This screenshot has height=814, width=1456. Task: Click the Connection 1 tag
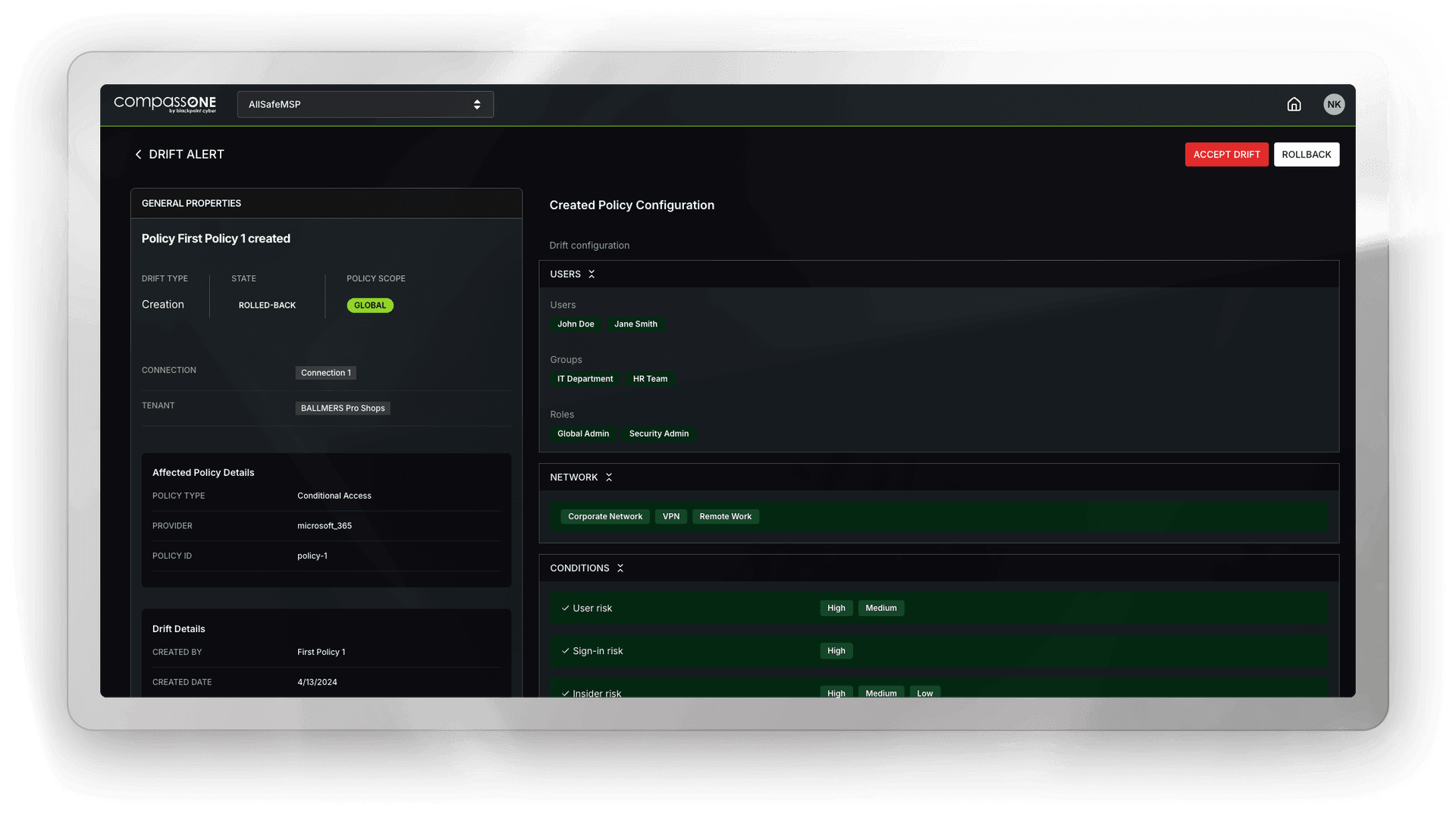click(x=325, y=372)
